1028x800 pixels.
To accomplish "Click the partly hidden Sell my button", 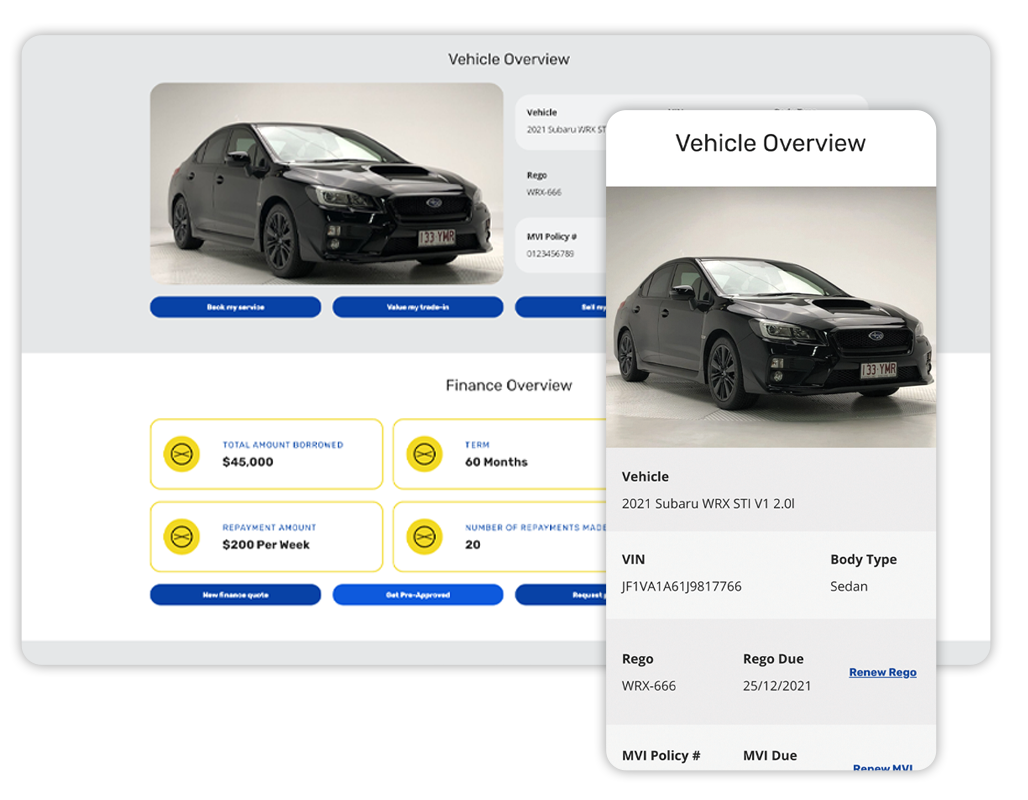I will click(561, 307).
